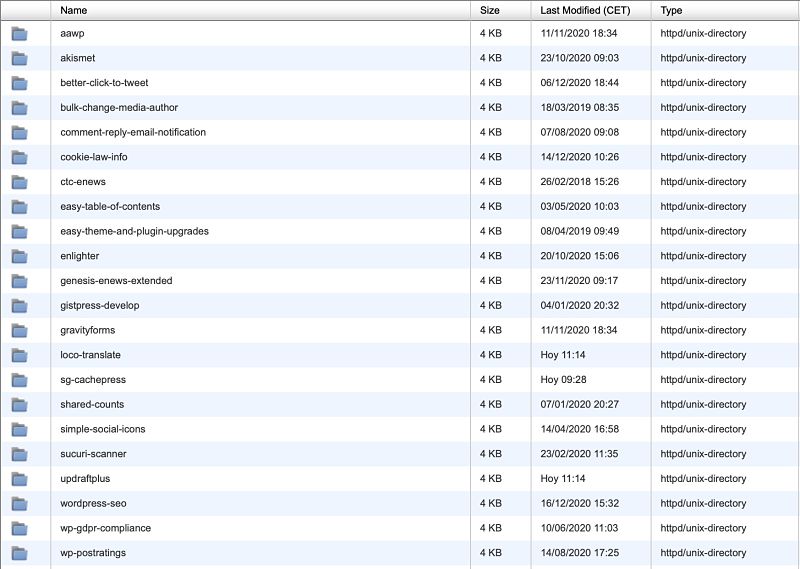Open the akismet directory name

tap(78, 58)
